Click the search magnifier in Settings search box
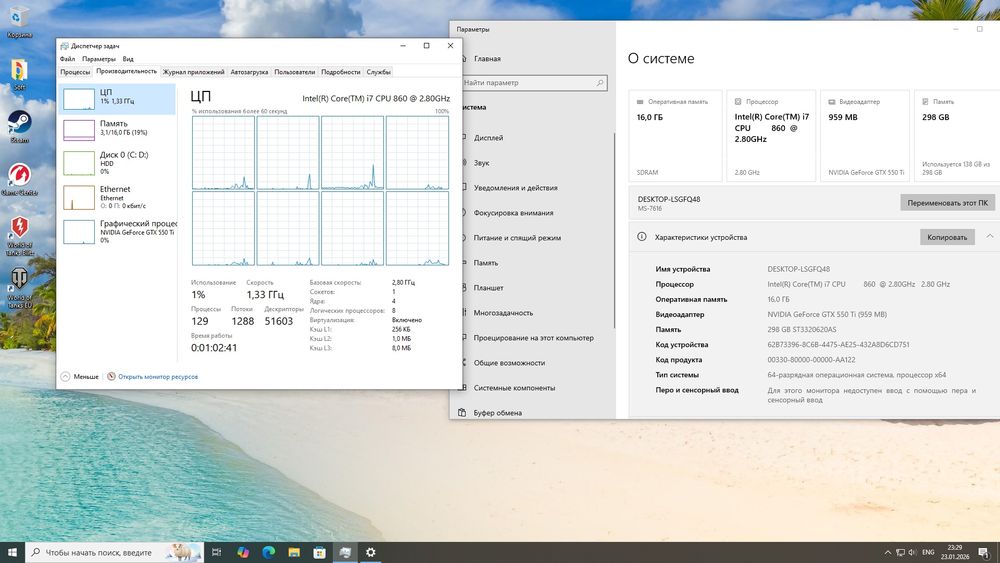The image size is (1000, 563). pos(599,83)
